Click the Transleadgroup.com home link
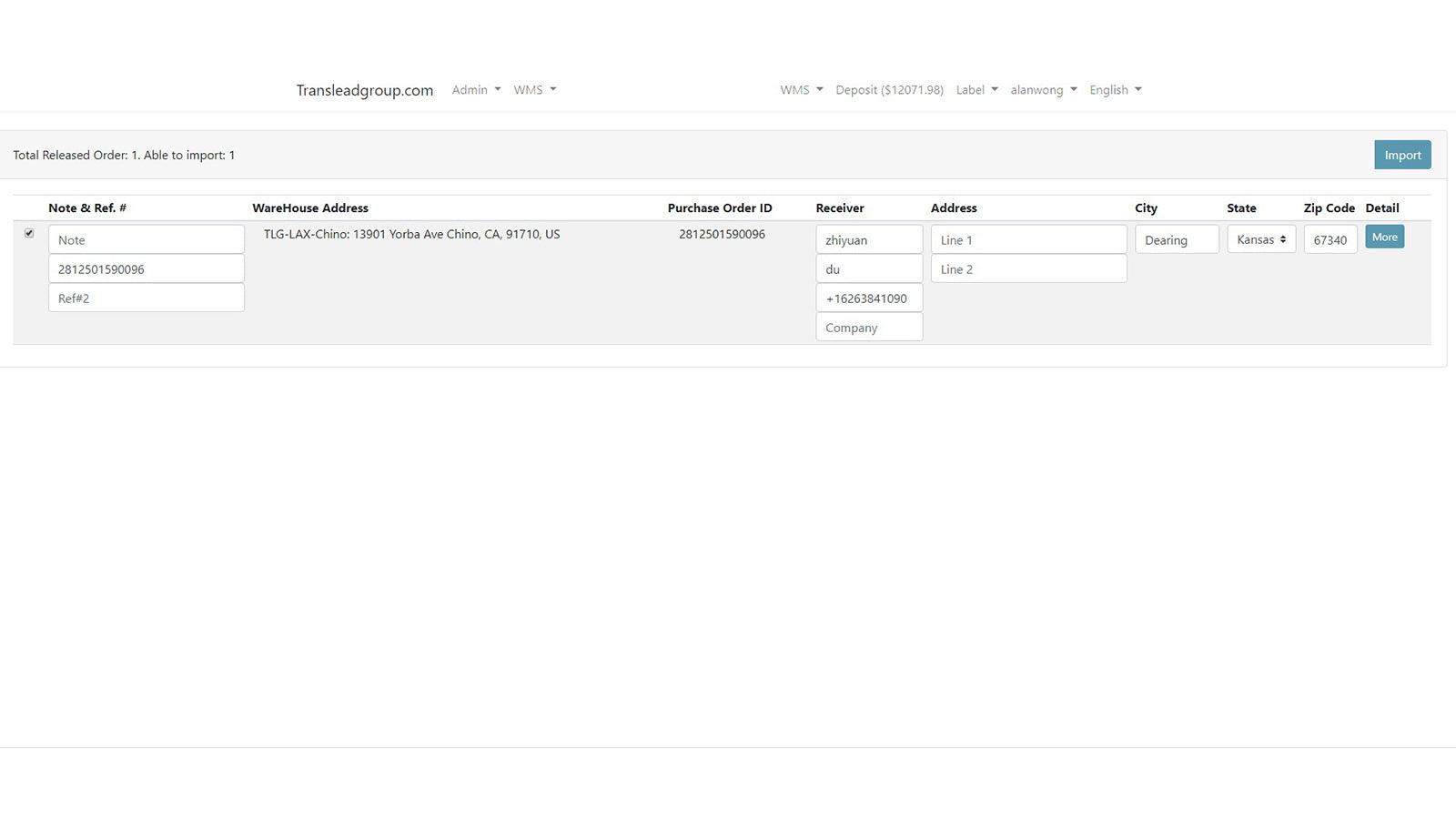 point(364,89)
